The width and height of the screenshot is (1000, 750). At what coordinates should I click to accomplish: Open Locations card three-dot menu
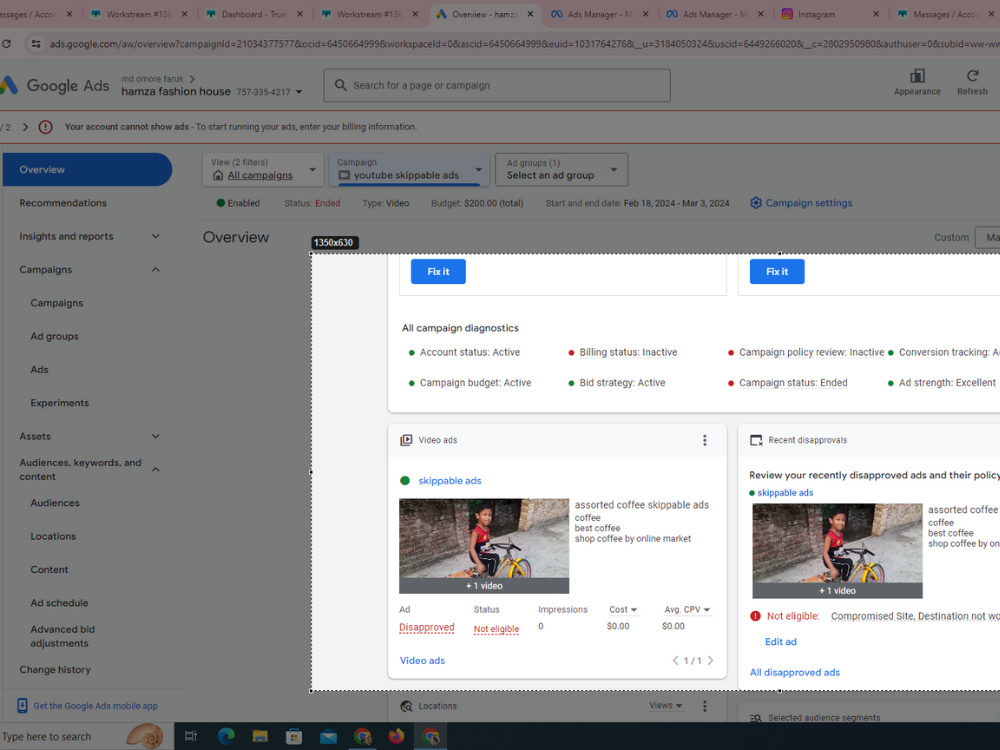tap(705, 706)
